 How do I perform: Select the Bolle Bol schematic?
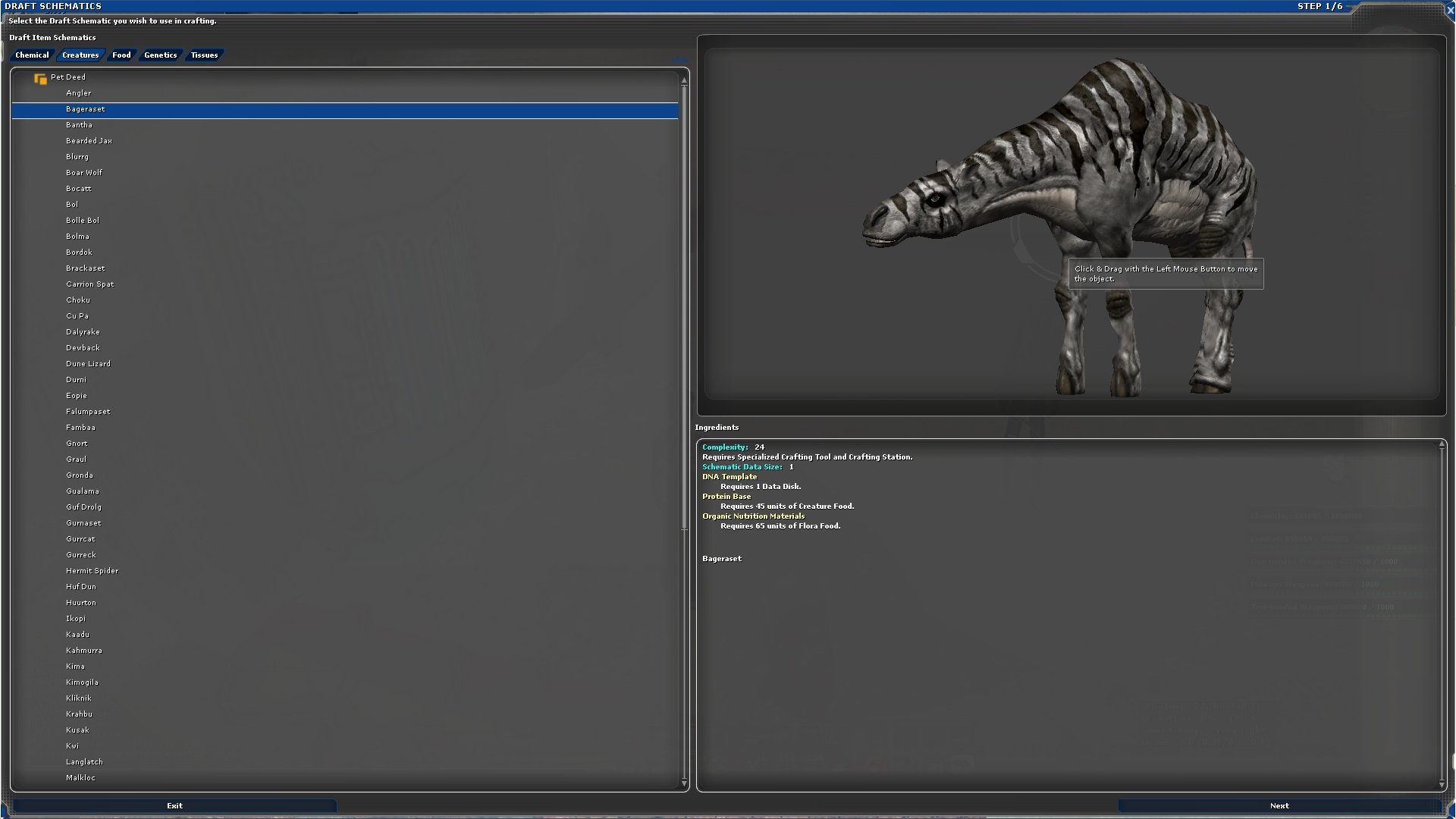(82, 221)
